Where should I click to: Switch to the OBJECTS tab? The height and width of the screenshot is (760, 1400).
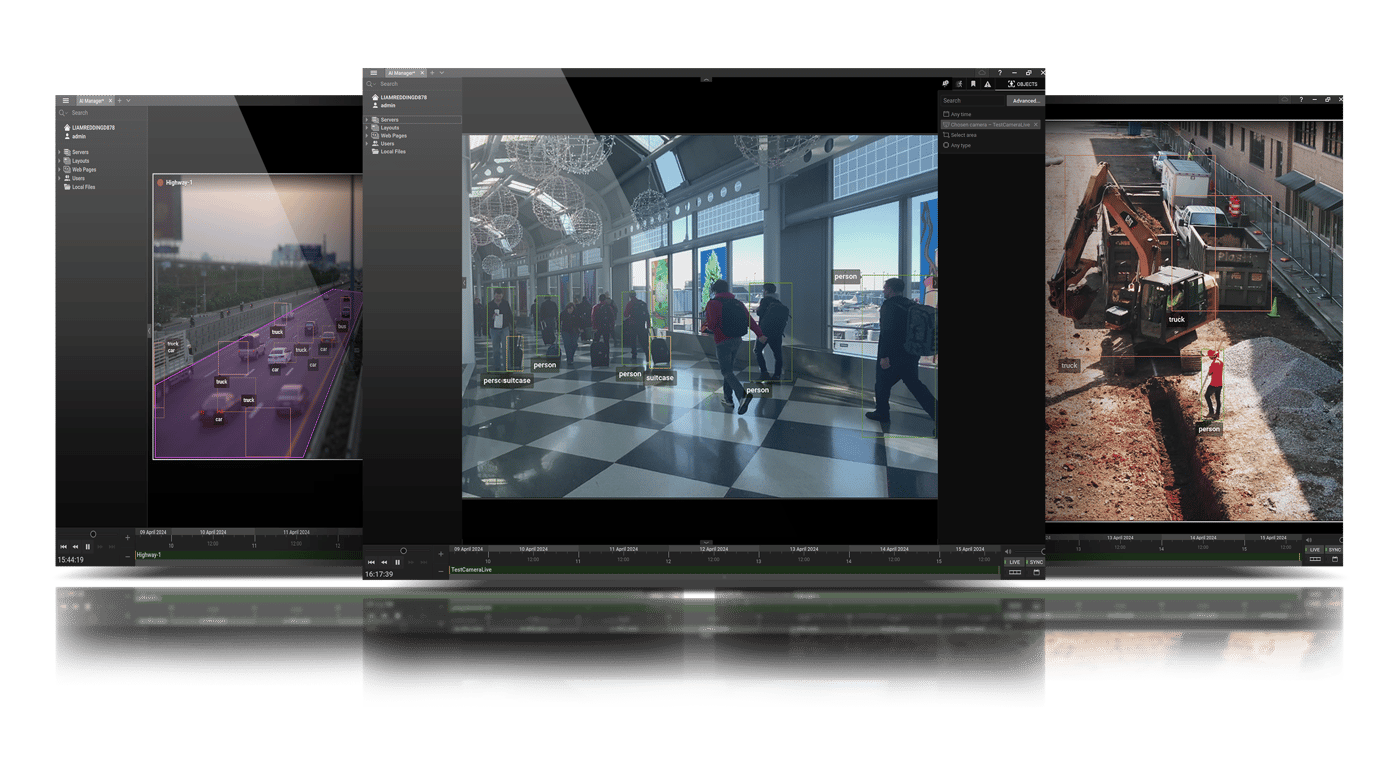(x=1022, y=84)
